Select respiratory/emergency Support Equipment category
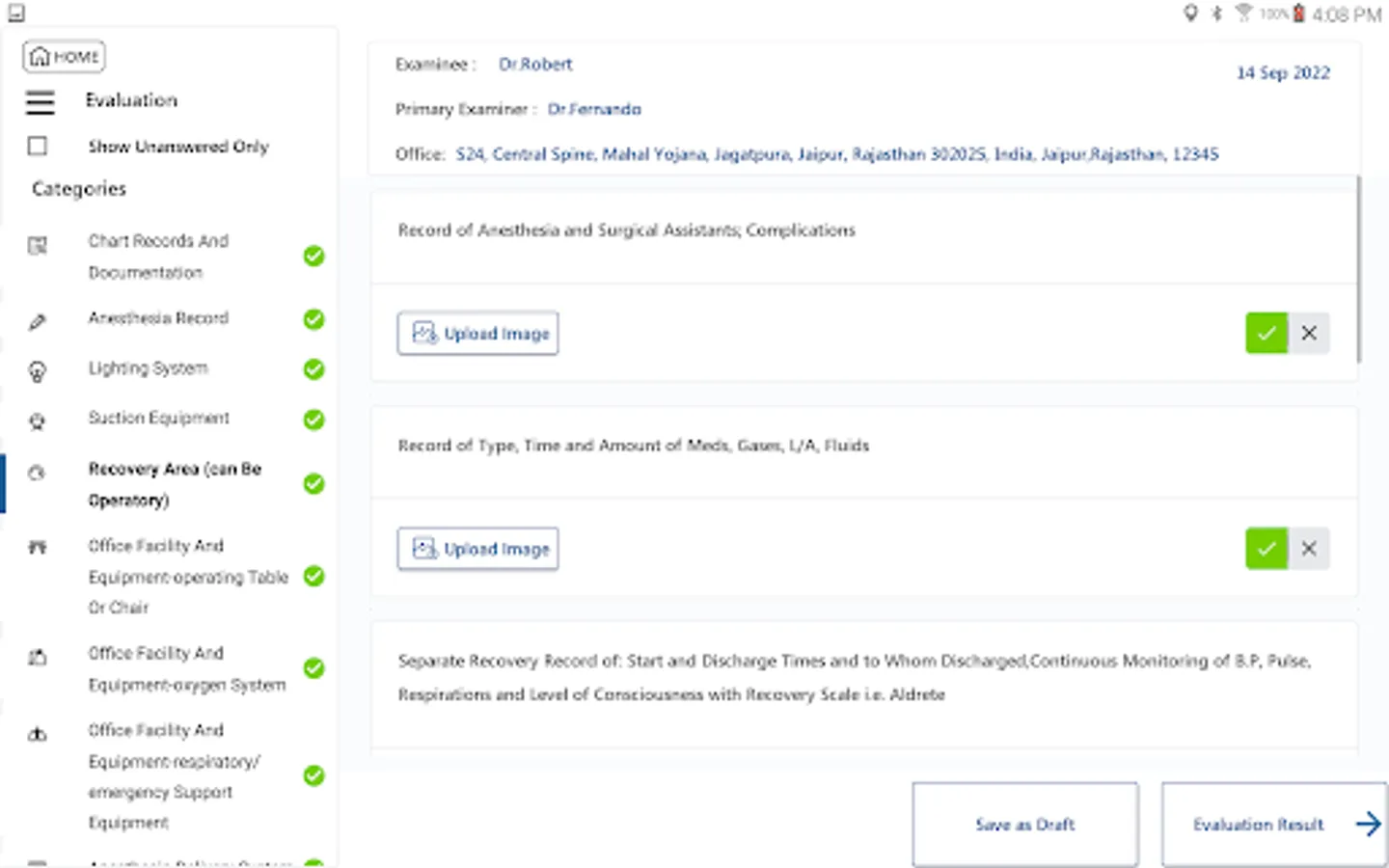This screenshot has width=1389, height=868. click(174, 776)
